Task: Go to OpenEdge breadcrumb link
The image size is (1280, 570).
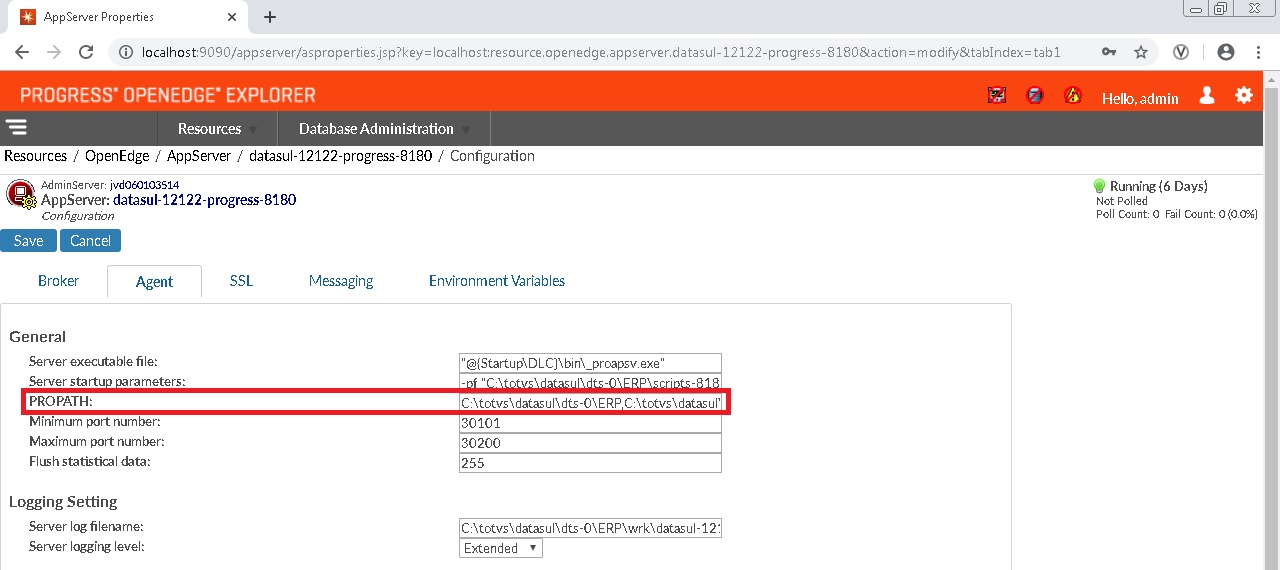Action: [117, 156]
